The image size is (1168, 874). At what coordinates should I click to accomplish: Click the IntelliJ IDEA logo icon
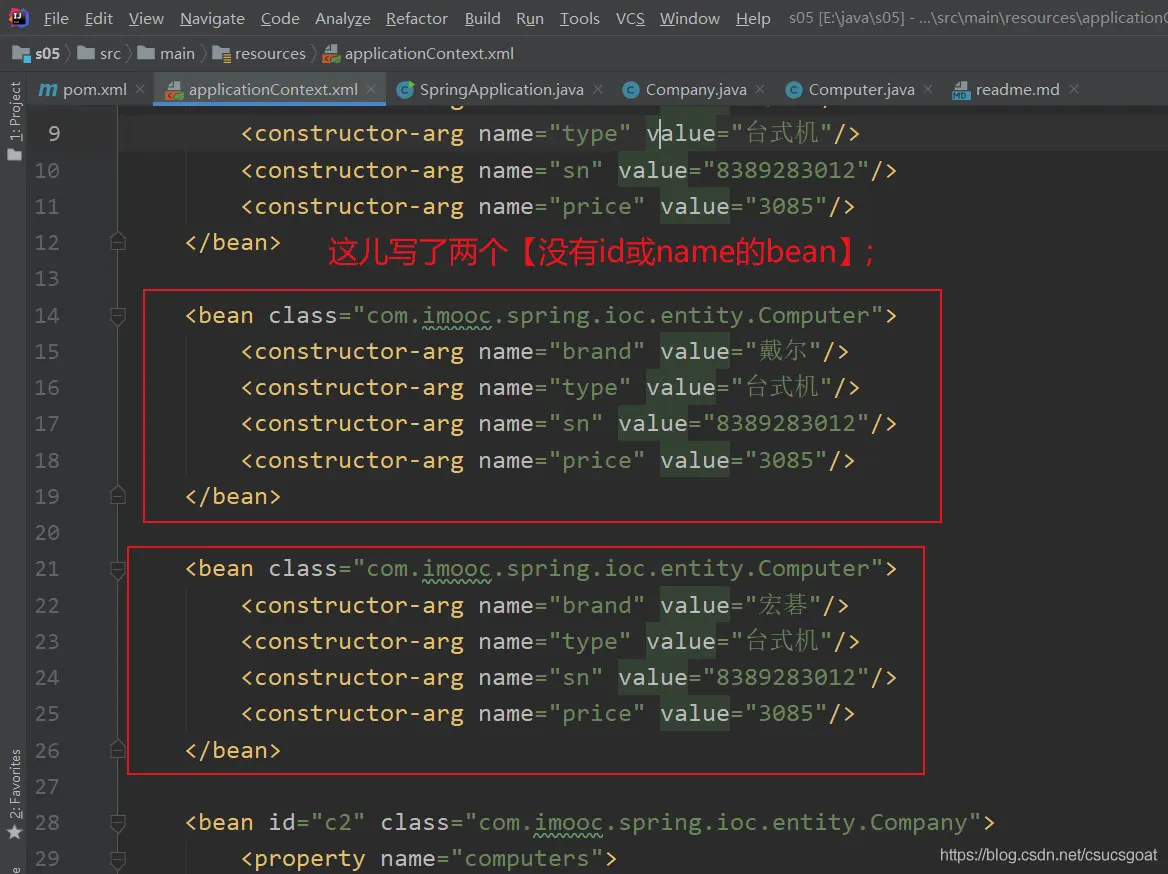coord(19,17)
